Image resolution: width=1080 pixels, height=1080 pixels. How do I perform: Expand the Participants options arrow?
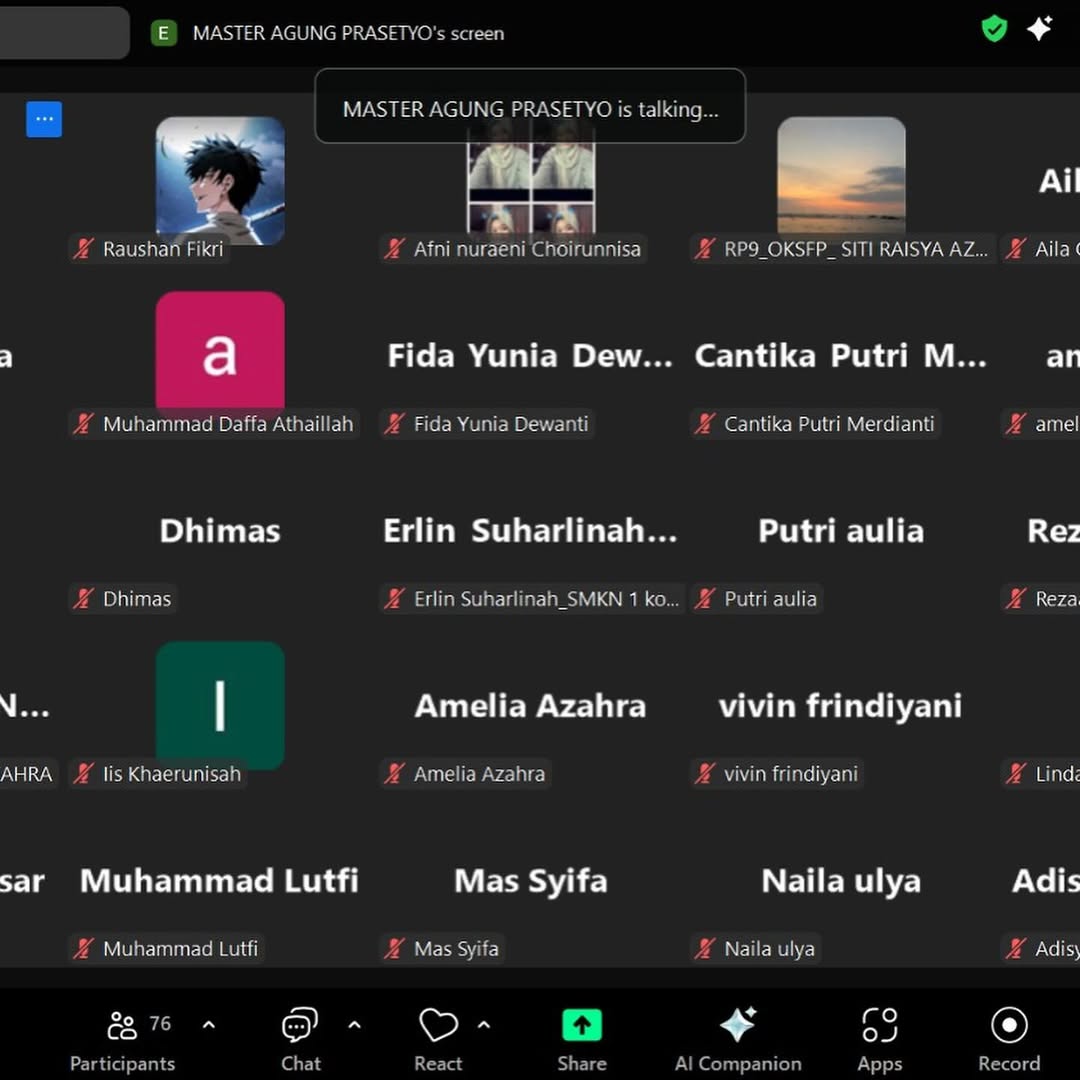tap(209, 1024)
